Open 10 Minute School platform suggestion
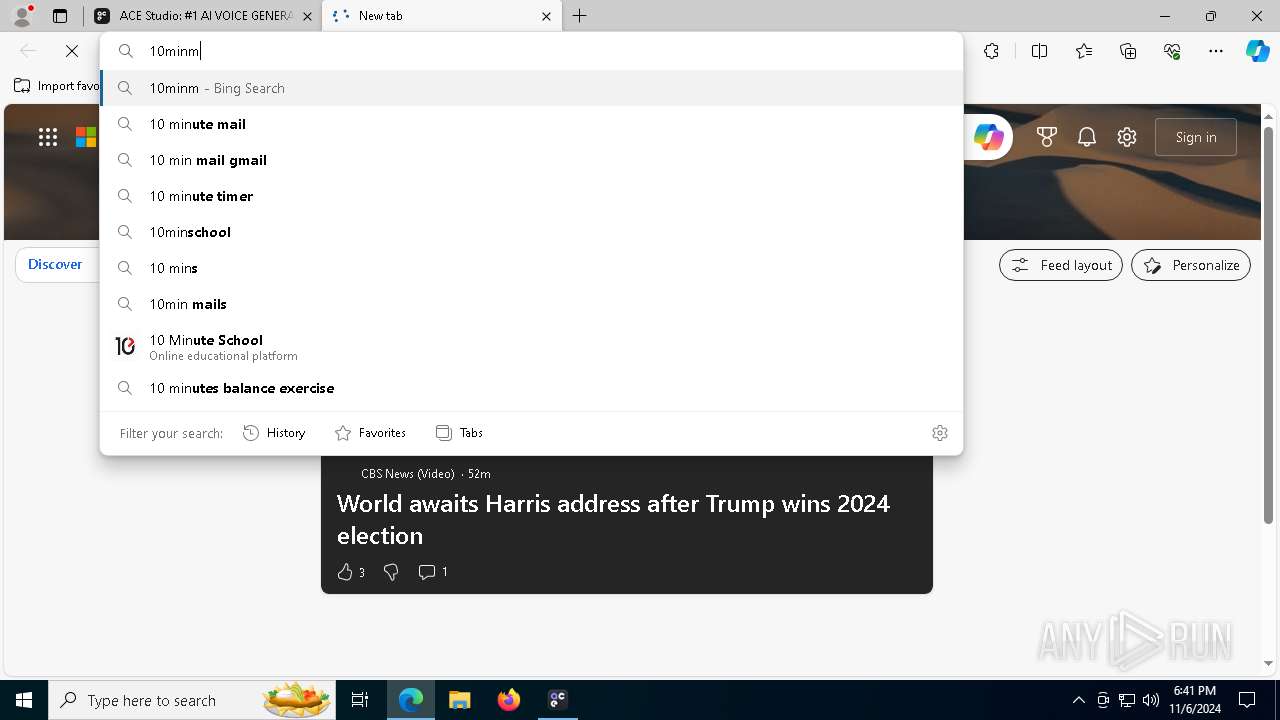Viewport: 1280px width, 720px height. [532, 346]
